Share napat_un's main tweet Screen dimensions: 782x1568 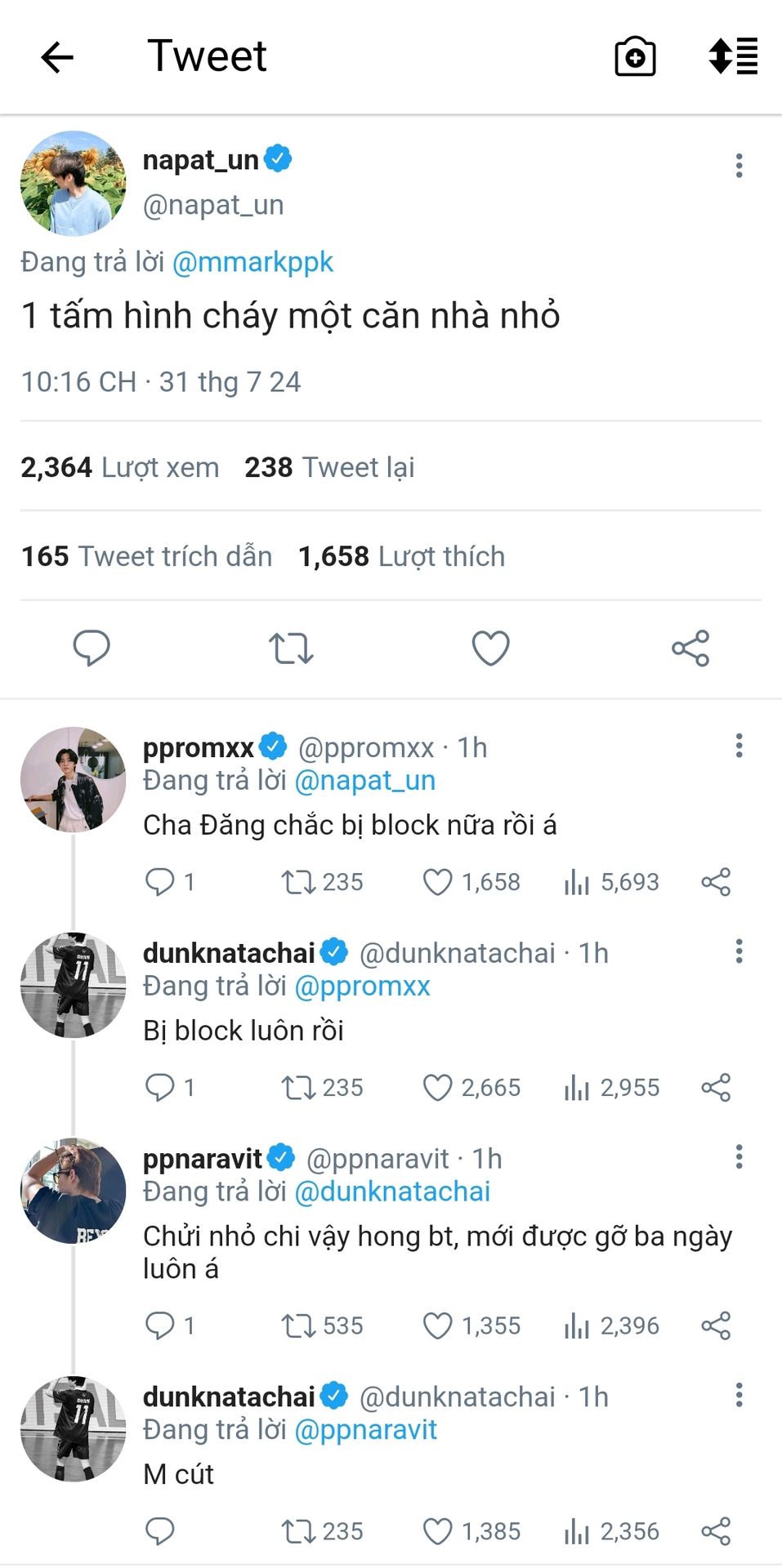(x=690, y=648)
